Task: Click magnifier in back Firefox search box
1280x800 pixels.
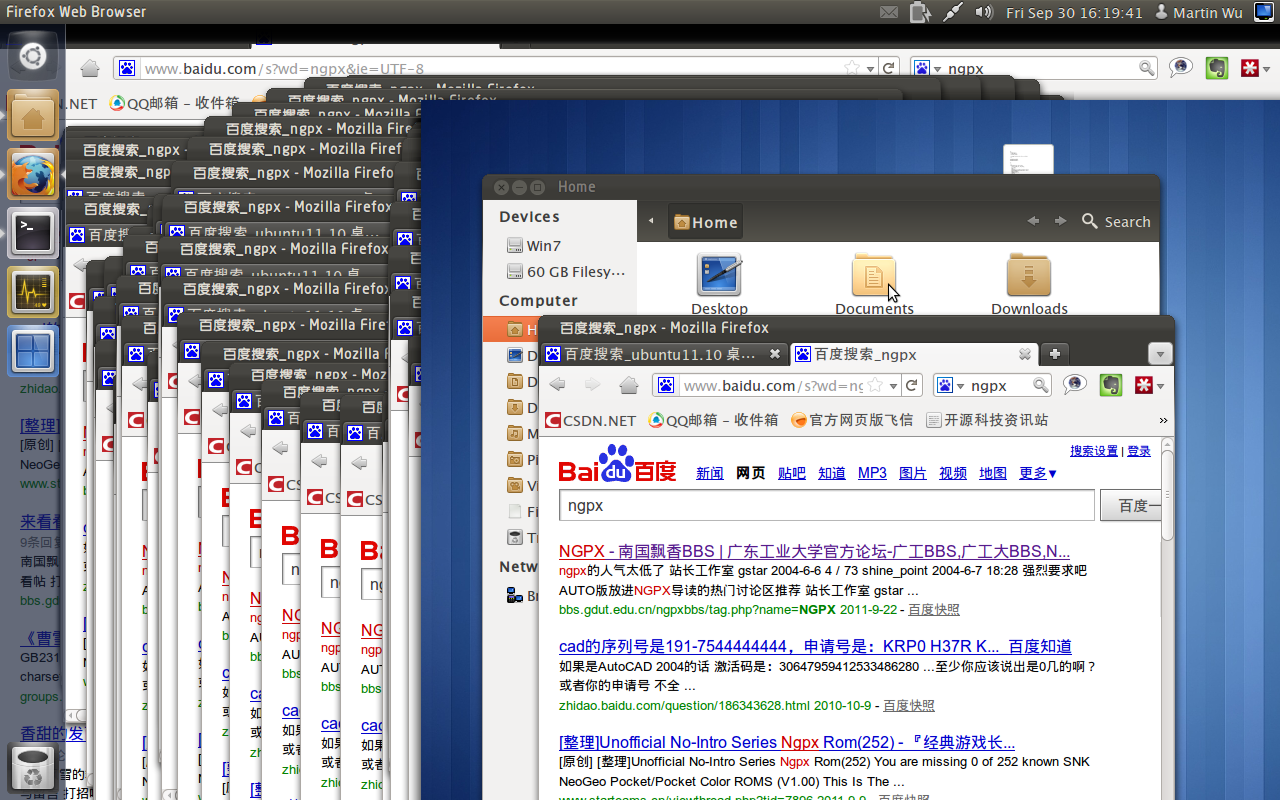Action: click(x=1147, y=68)
